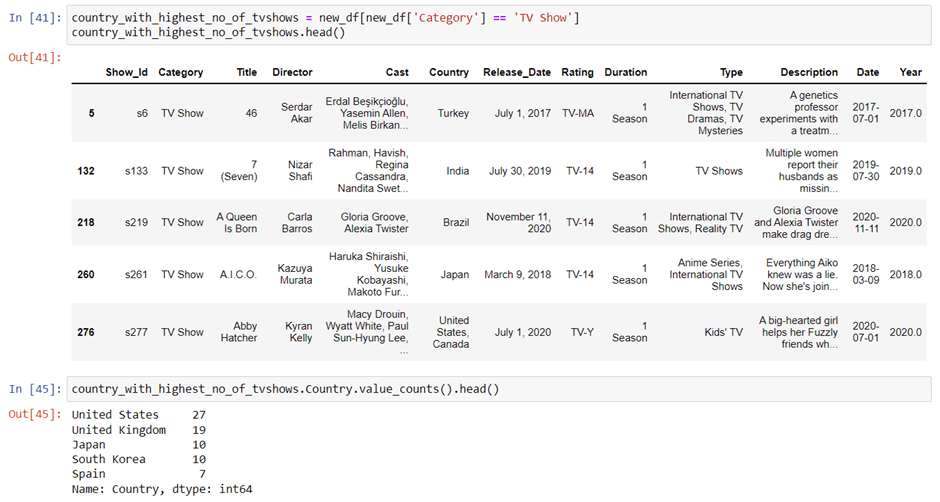The width and height of the screenshot is (940, 502).
Task: Select the In [41] prompt label
Action: tap(35, 18)
